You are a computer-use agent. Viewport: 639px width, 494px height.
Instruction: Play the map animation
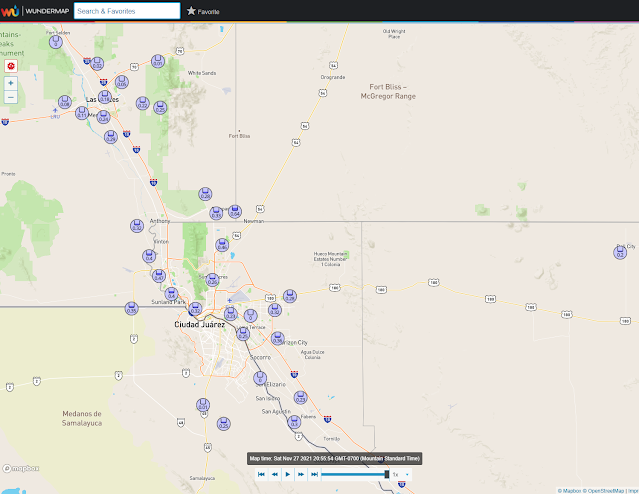[288, 474]
